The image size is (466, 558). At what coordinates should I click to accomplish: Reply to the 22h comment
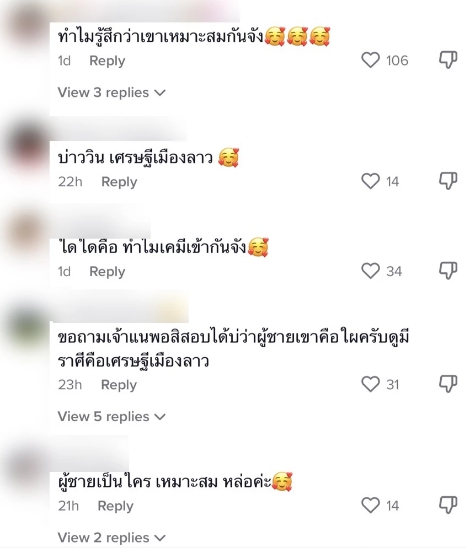coord(119,182)
